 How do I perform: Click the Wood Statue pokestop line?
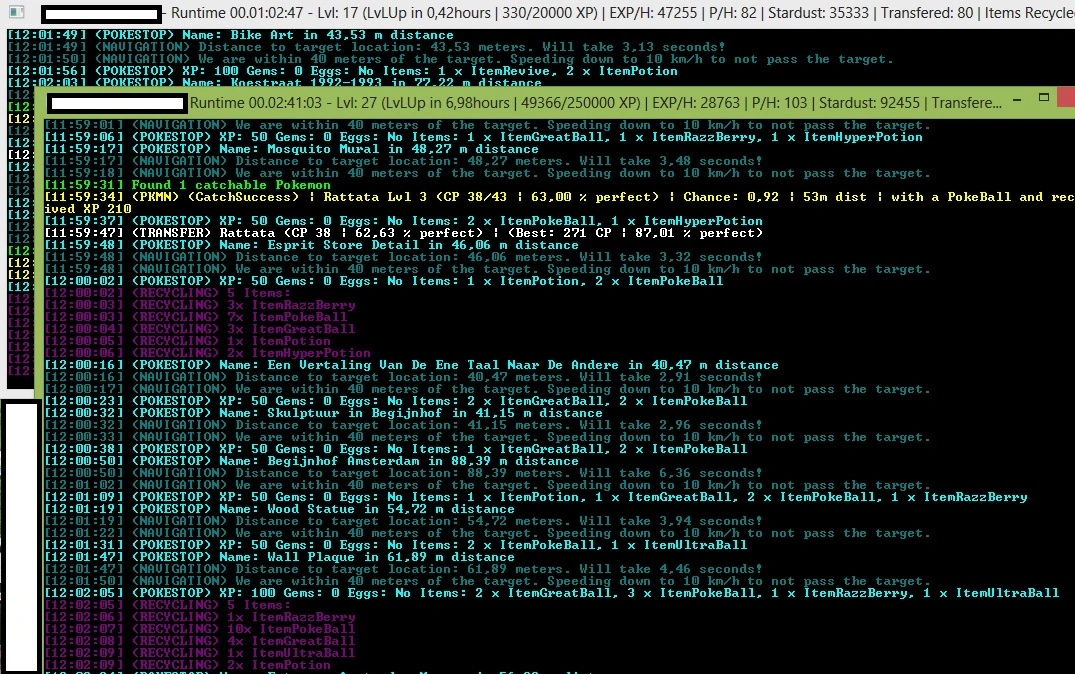point(279,509)
